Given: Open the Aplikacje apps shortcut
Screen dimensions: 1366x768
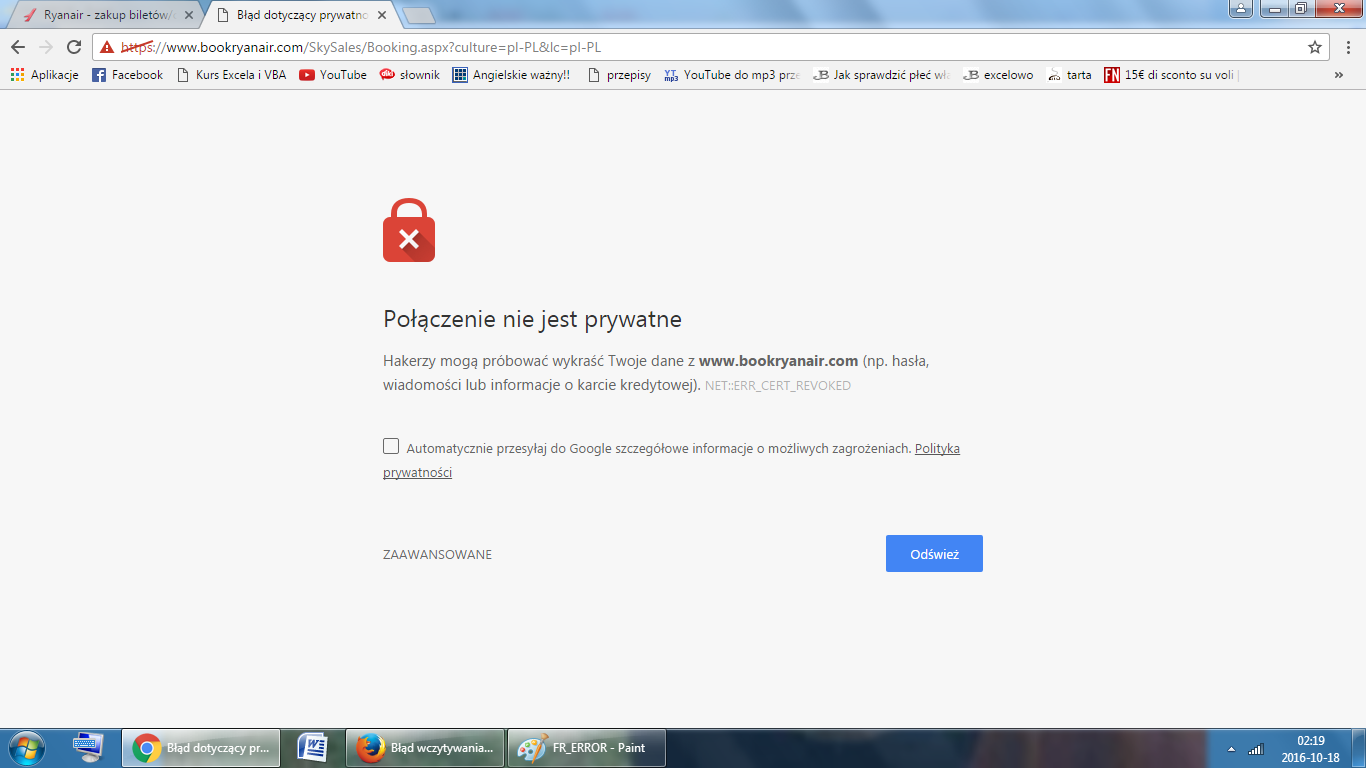Looking at the screenshot, I should coord(44,75).
